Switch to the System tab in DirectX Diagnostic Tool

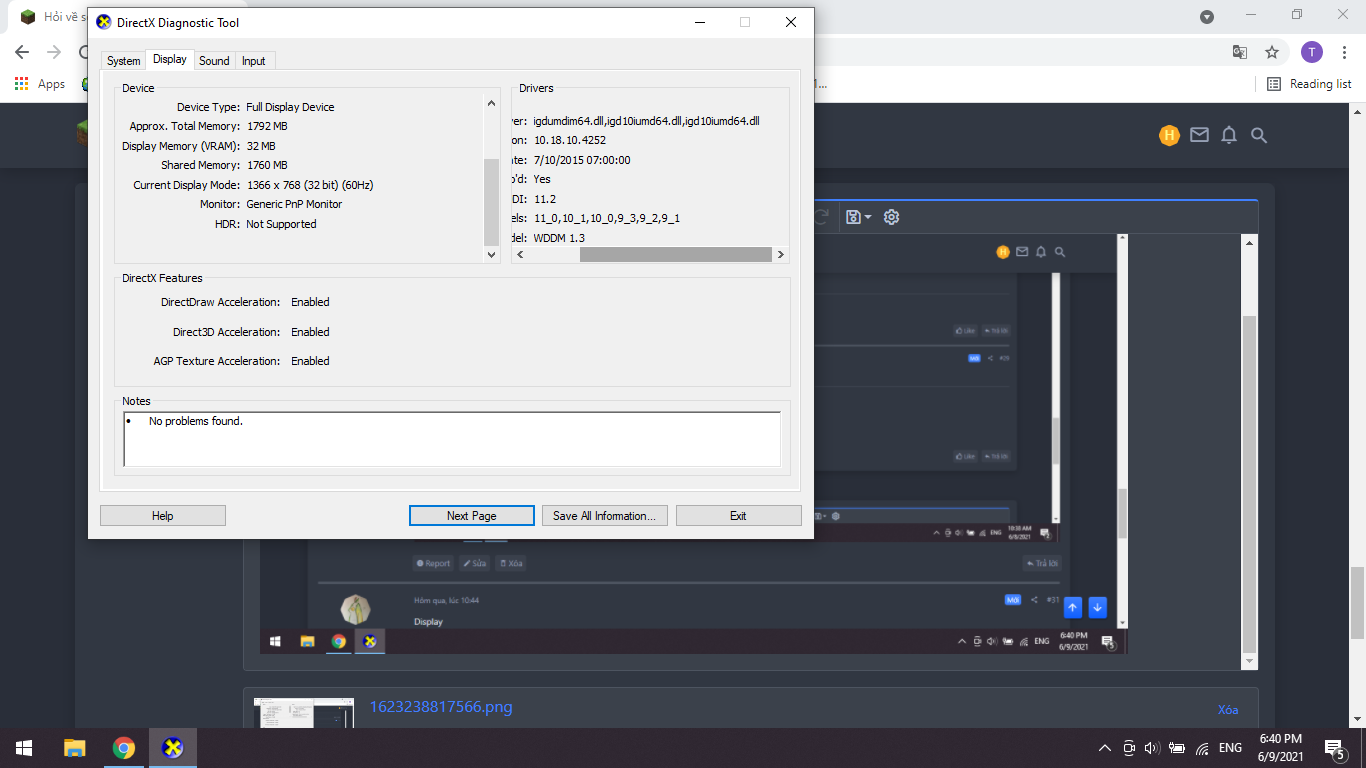point(124,61)
